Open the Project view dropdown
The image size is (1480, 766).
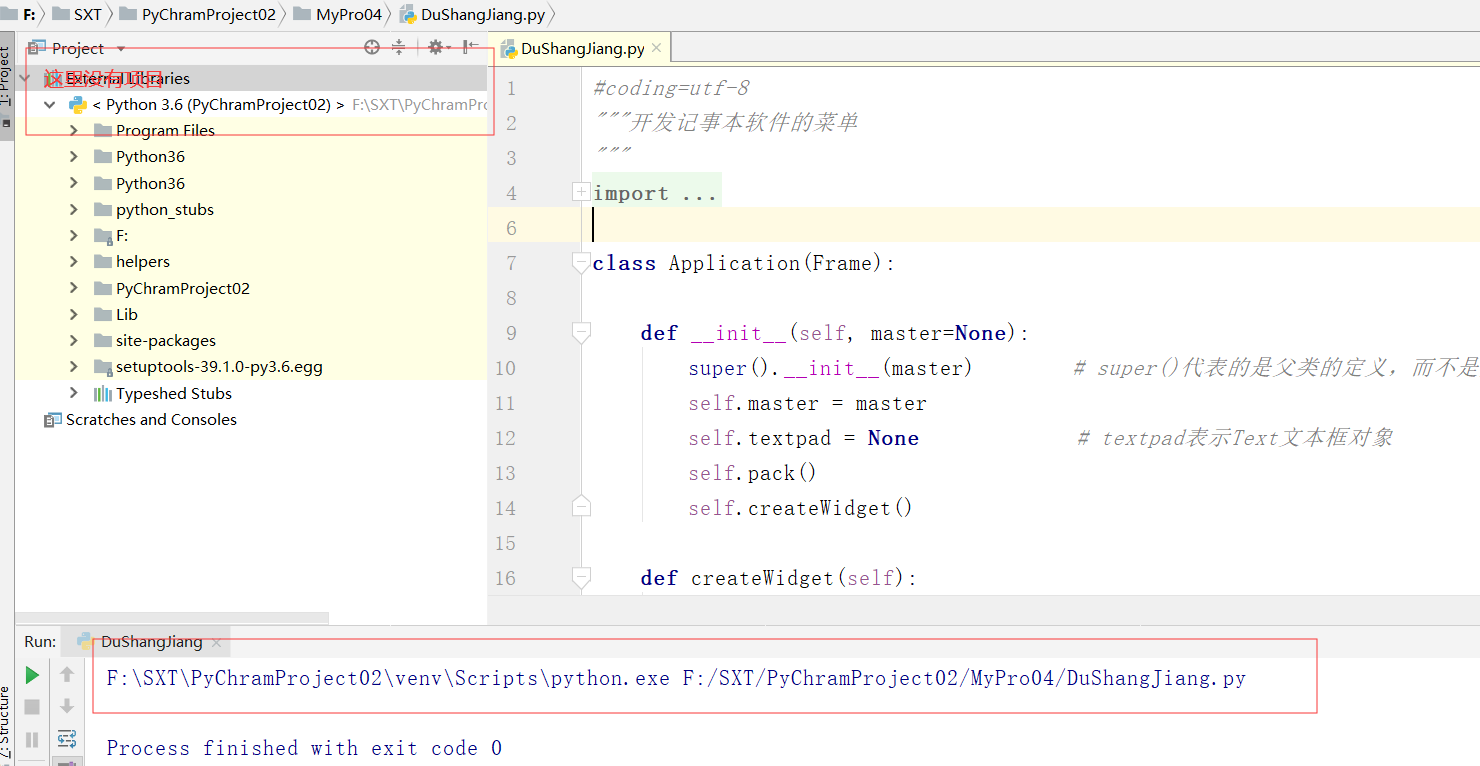121,48
